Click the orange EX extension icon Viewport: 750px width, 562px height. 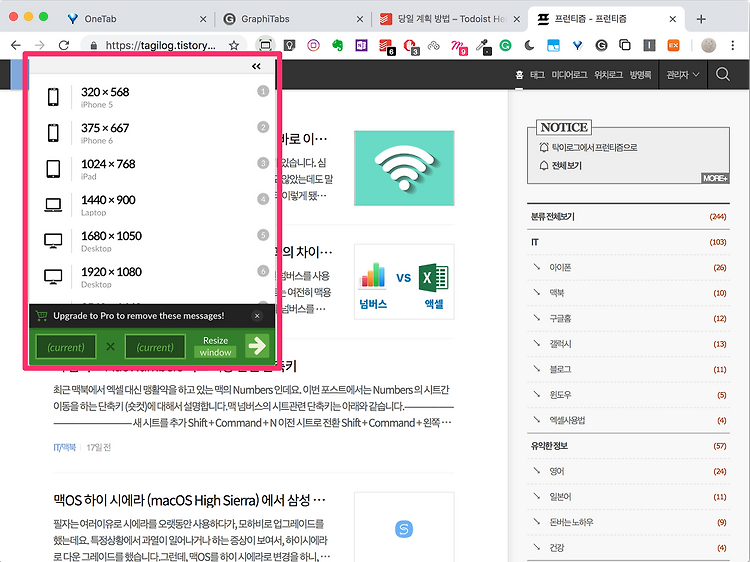(673, 45)
